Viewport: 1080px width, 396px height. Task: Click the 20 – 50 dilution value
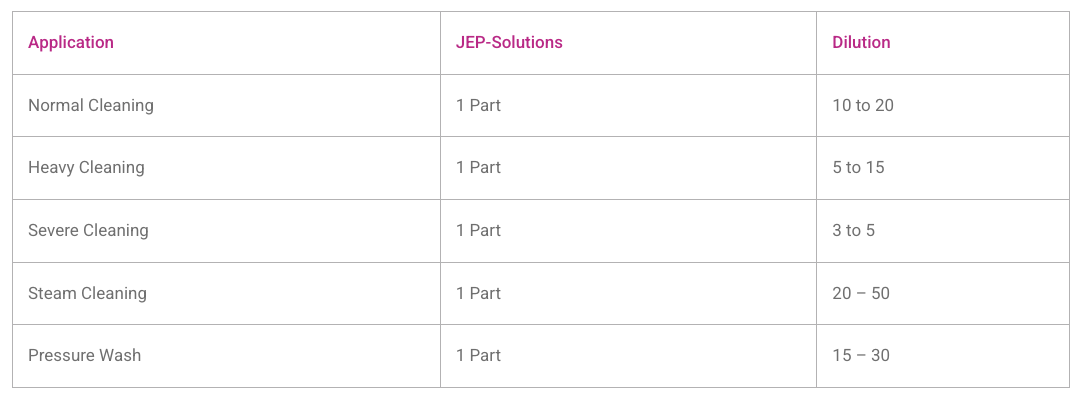[861, 293]
